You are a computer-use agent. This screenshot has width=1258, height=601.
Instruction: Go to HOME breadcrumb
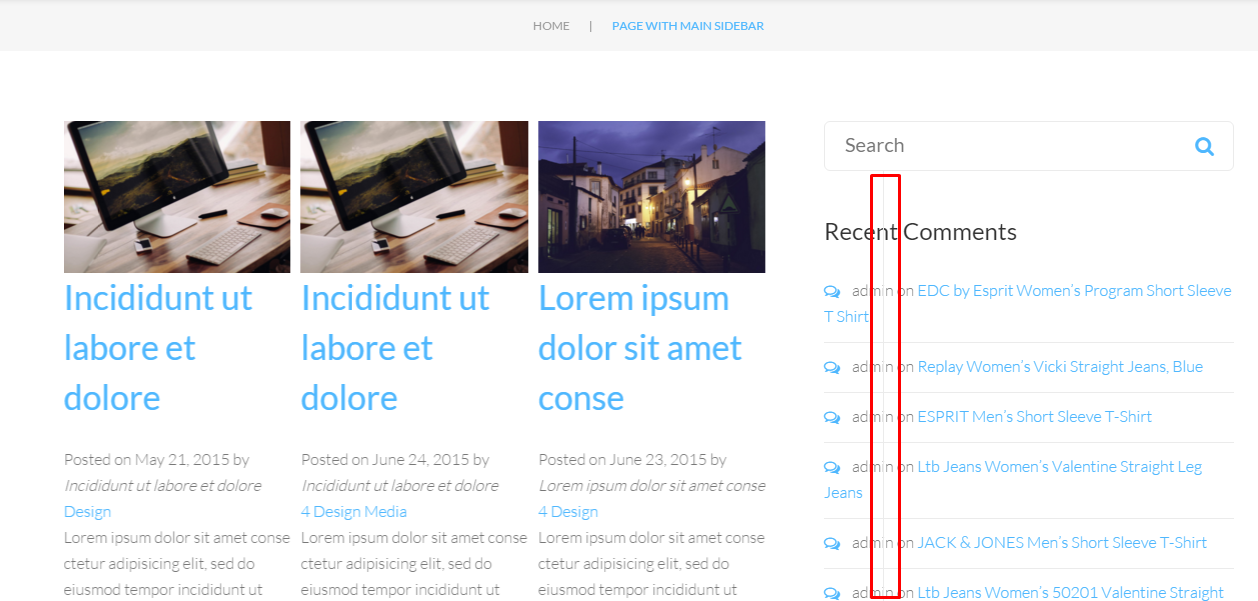pyautogui.click(x=551, y=26)
